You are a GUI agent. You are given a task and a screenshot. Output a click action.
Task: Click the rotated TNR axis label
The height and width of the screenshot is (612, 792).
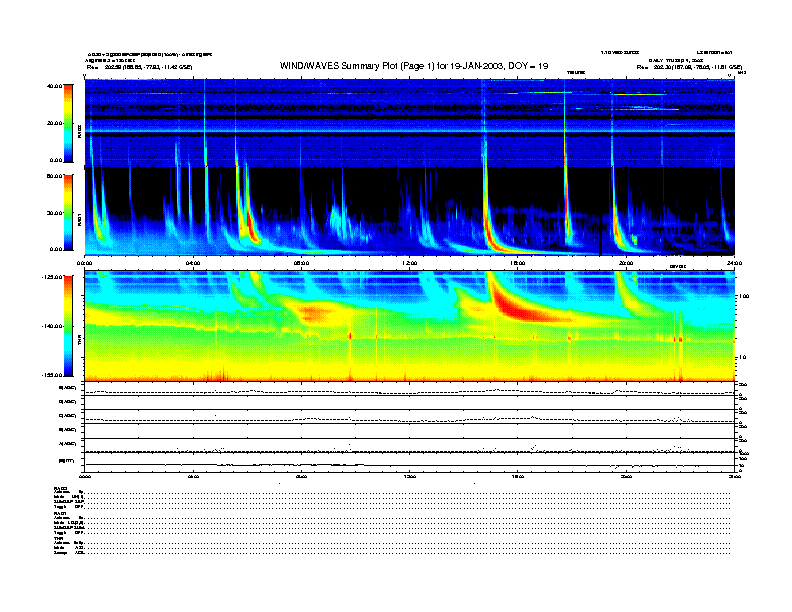click(79, 341)
